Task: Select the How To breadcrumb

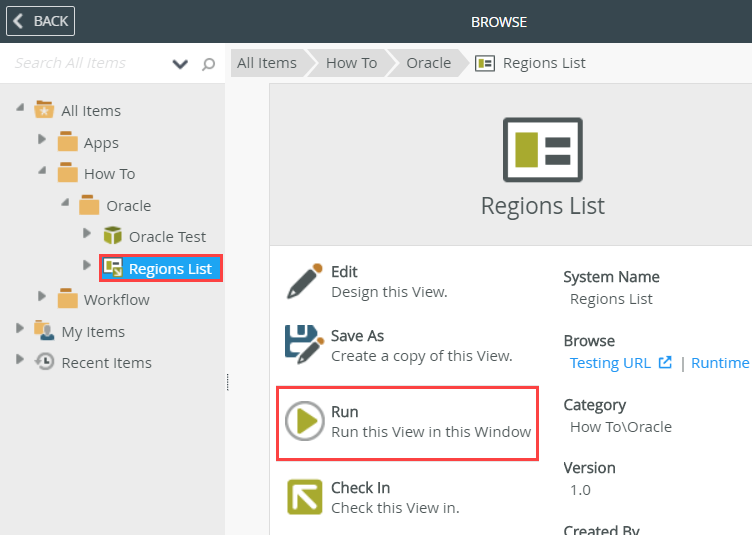Action: pyautogui.click(x=351, y=63)
